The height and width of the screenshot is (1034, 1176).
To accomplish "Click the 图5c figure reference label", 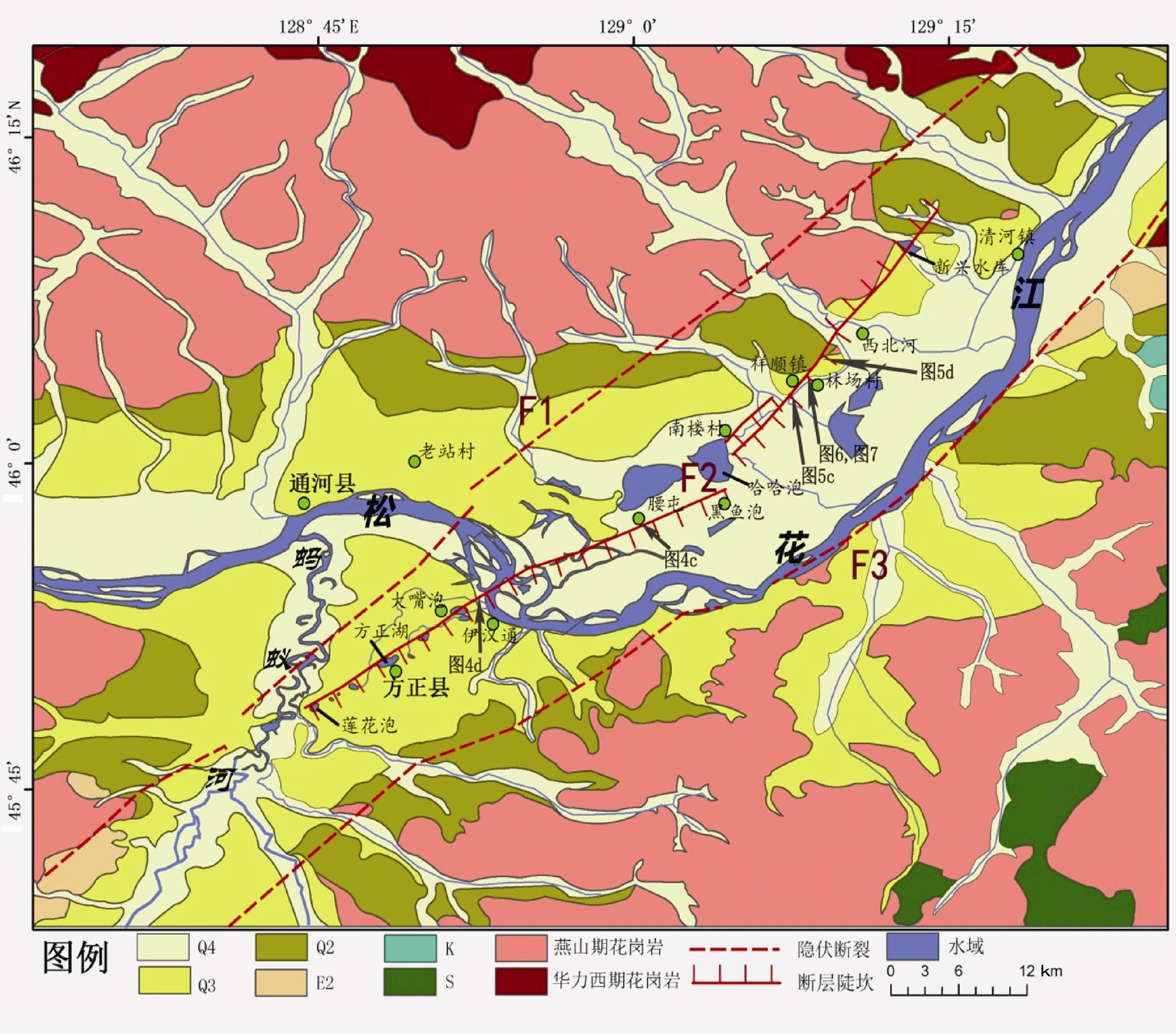I will (x=818, y=475).
